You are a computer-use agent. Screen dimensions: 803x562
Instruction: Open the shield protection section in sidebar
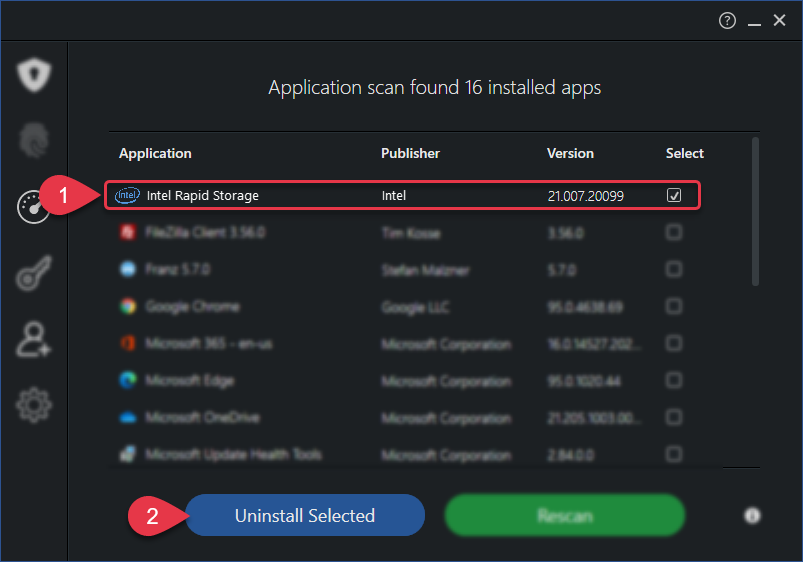pos(34,75)
